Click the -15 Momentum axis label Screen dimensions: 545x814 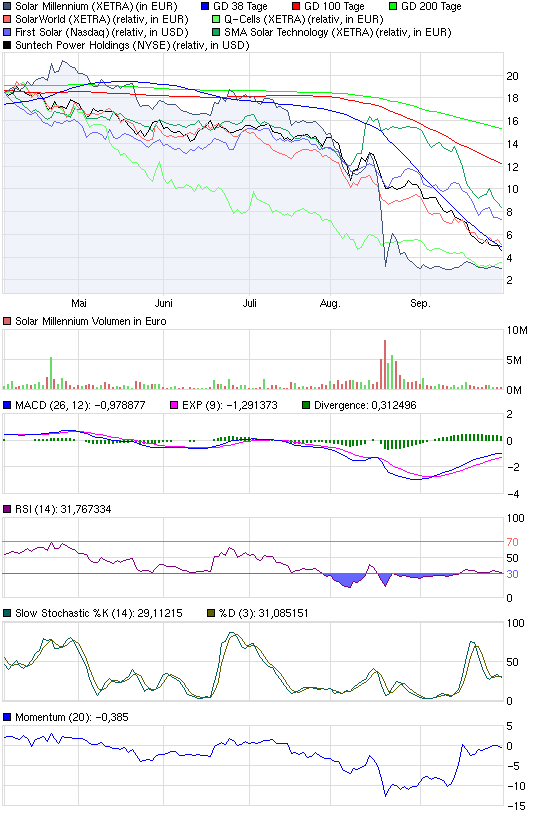[x=516, y=806]
